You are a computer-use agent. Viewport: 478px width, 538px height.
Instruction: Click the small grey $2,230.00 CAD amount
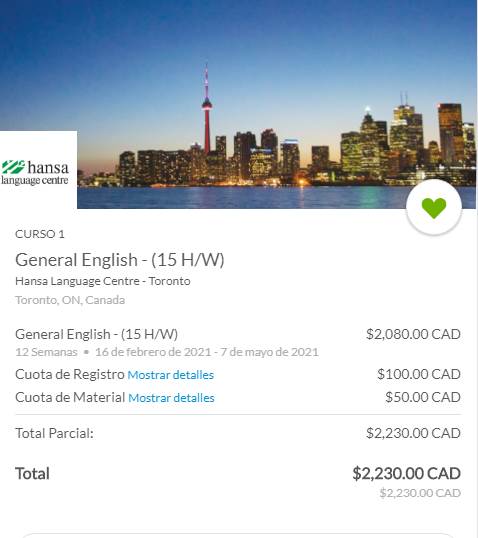tap(420, 493)
